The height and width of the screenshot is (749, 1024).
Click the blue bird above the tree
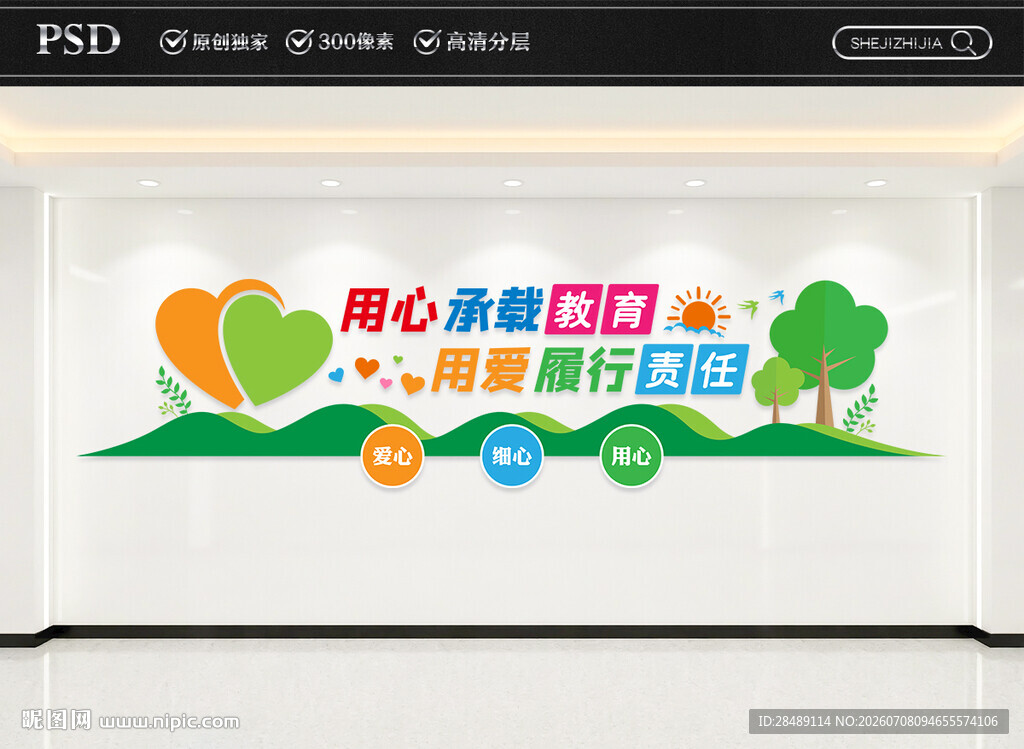[x=776, y=295]
